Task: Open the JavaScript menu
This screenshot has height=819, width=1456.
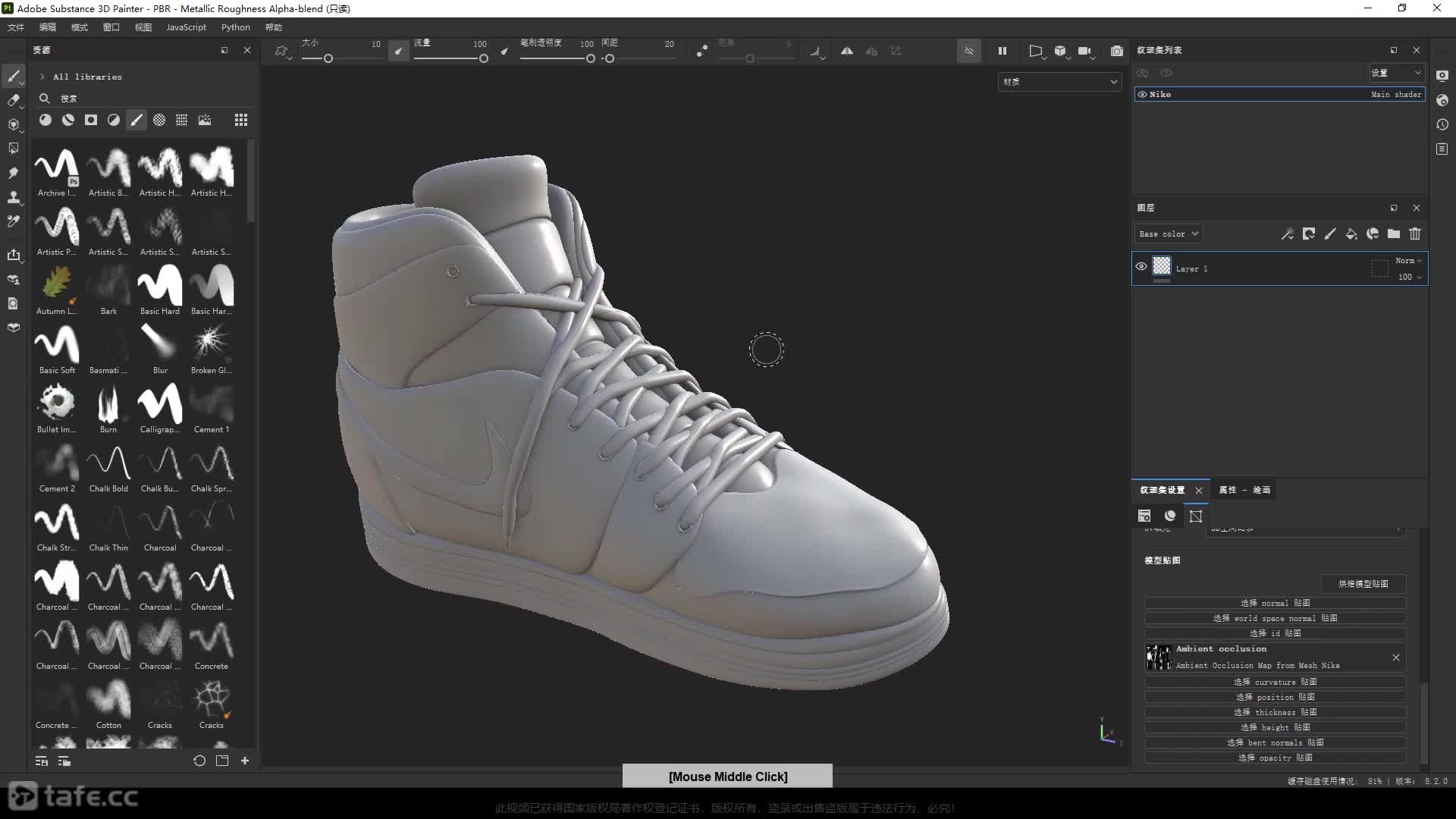Action: (x=186, y=27)
